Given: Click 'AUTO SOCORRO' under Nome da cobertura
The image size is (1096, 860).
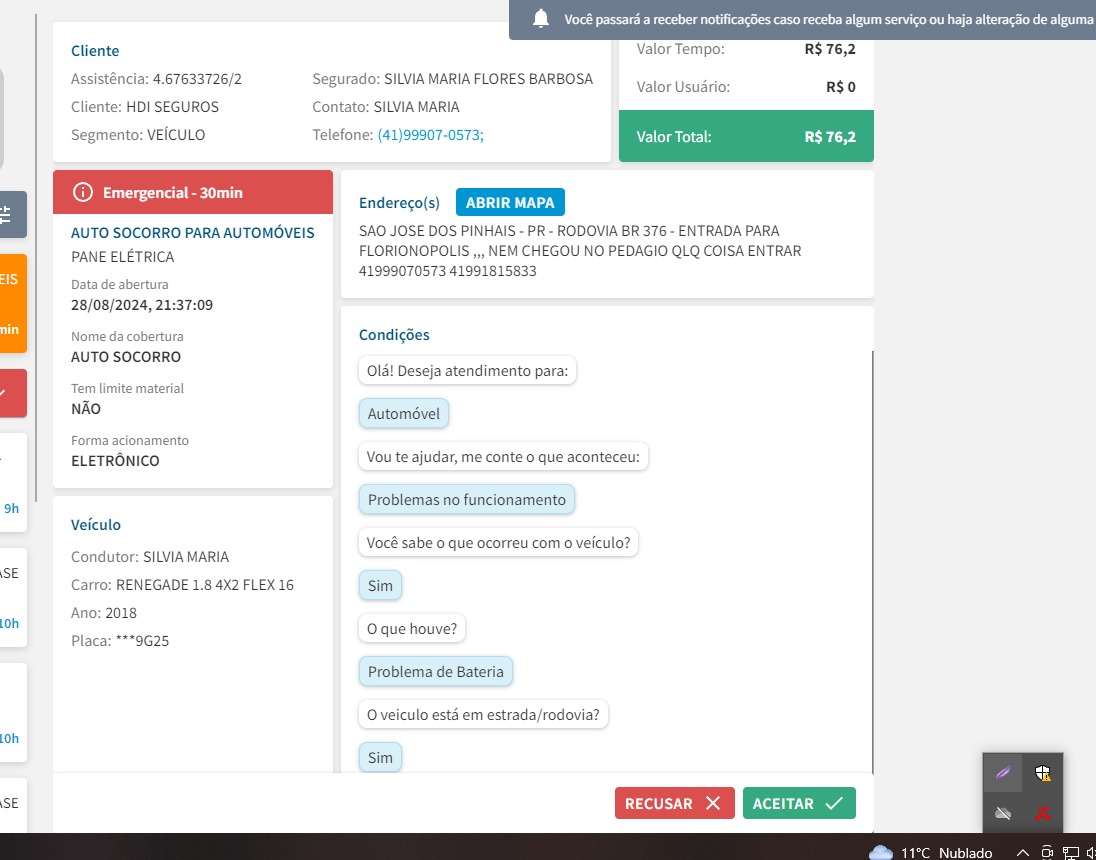Looking at the screenshot, I should tap(126, 357).
